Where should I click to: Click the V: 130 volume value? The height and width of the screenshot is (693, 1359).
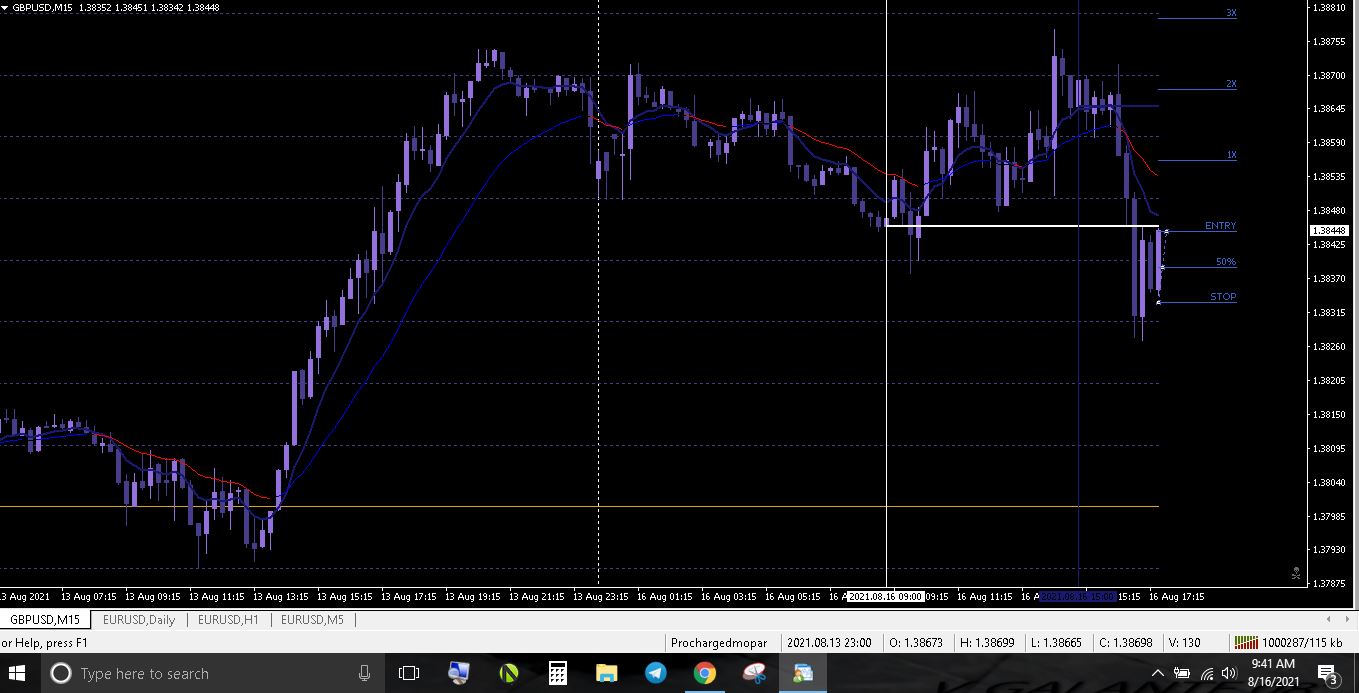coord(1184,643)
